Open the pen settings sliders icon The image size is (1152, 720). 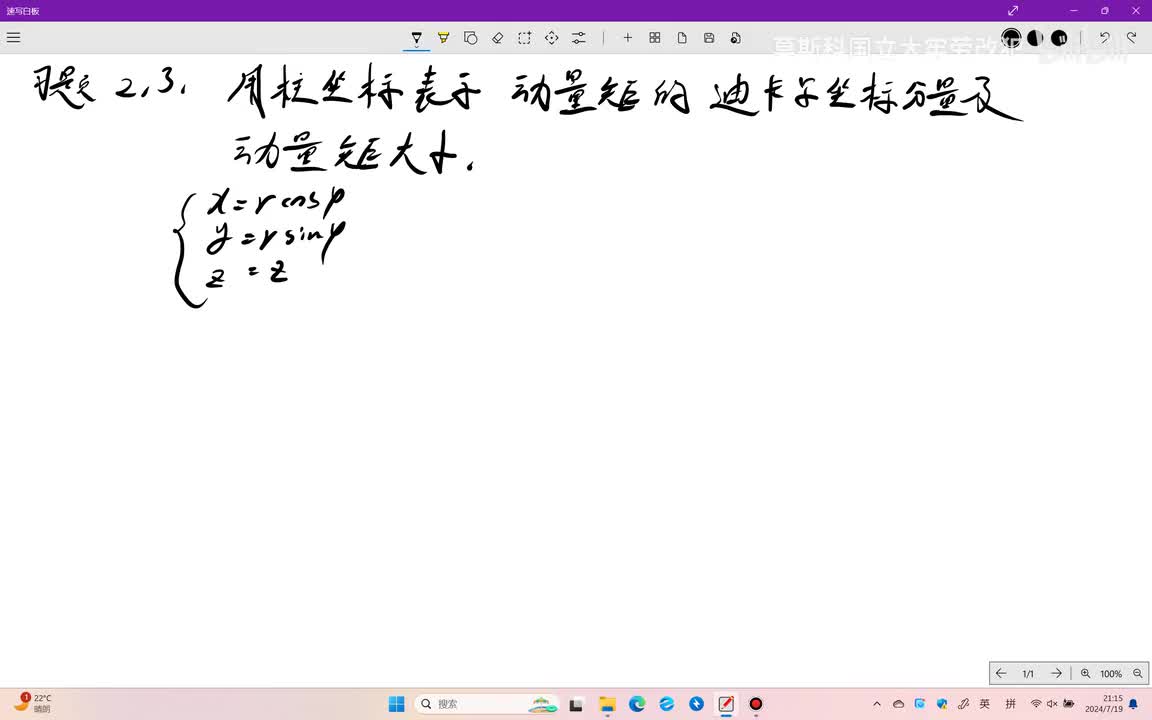tap(579, 37)
